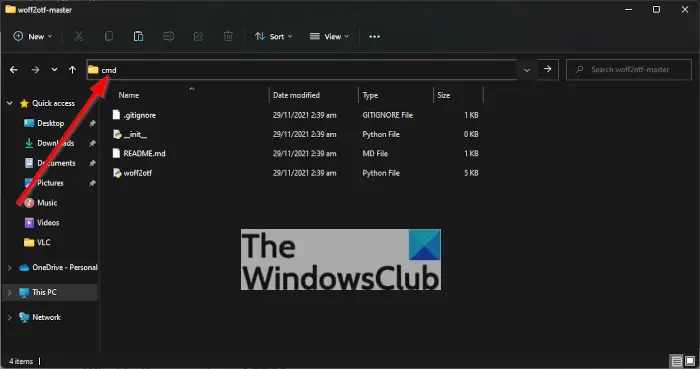The height and width of the screenshot is (369, 700).
Task: Click the .gitignore file icon
Action: [x=117, y=115]
